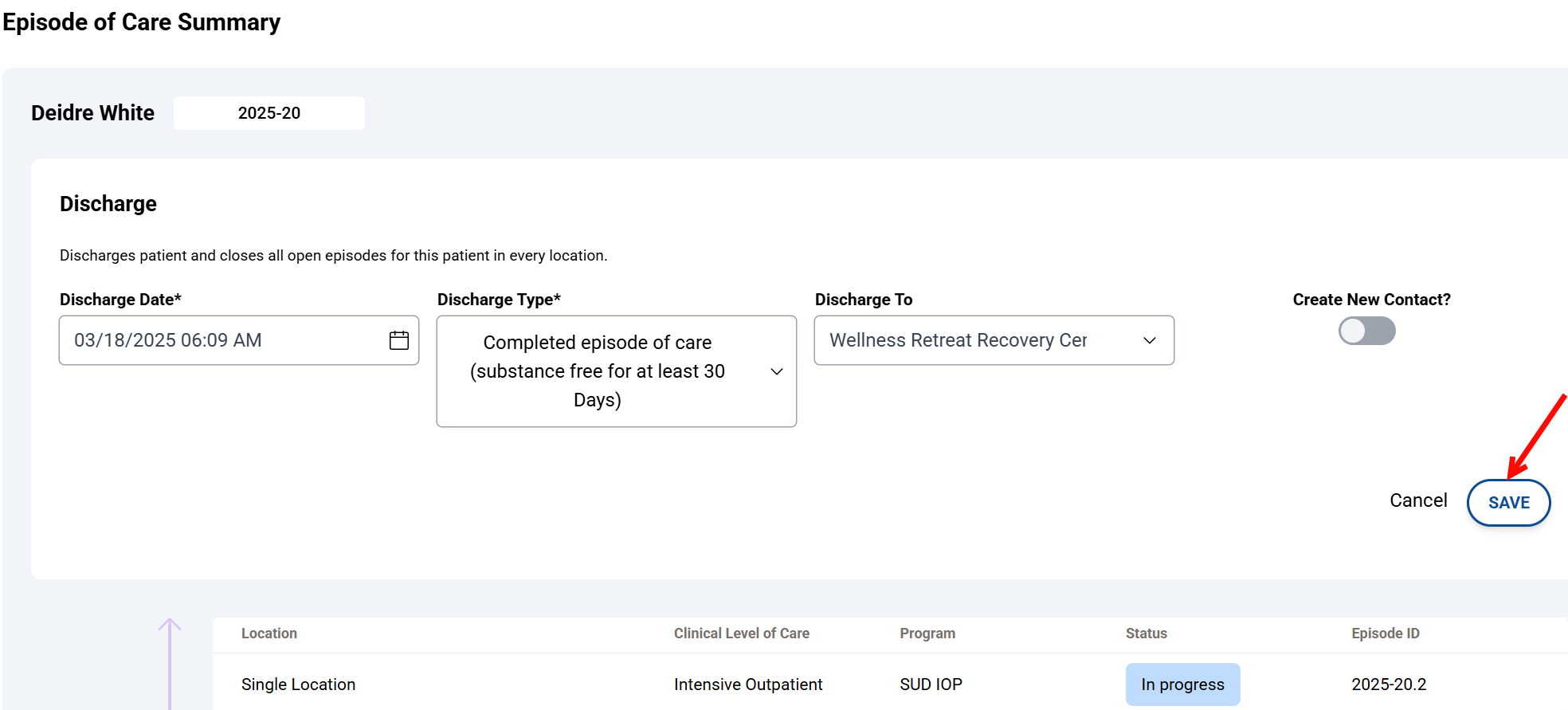Click the Location column header
The image size is (1568, 710).
(269, 634)
